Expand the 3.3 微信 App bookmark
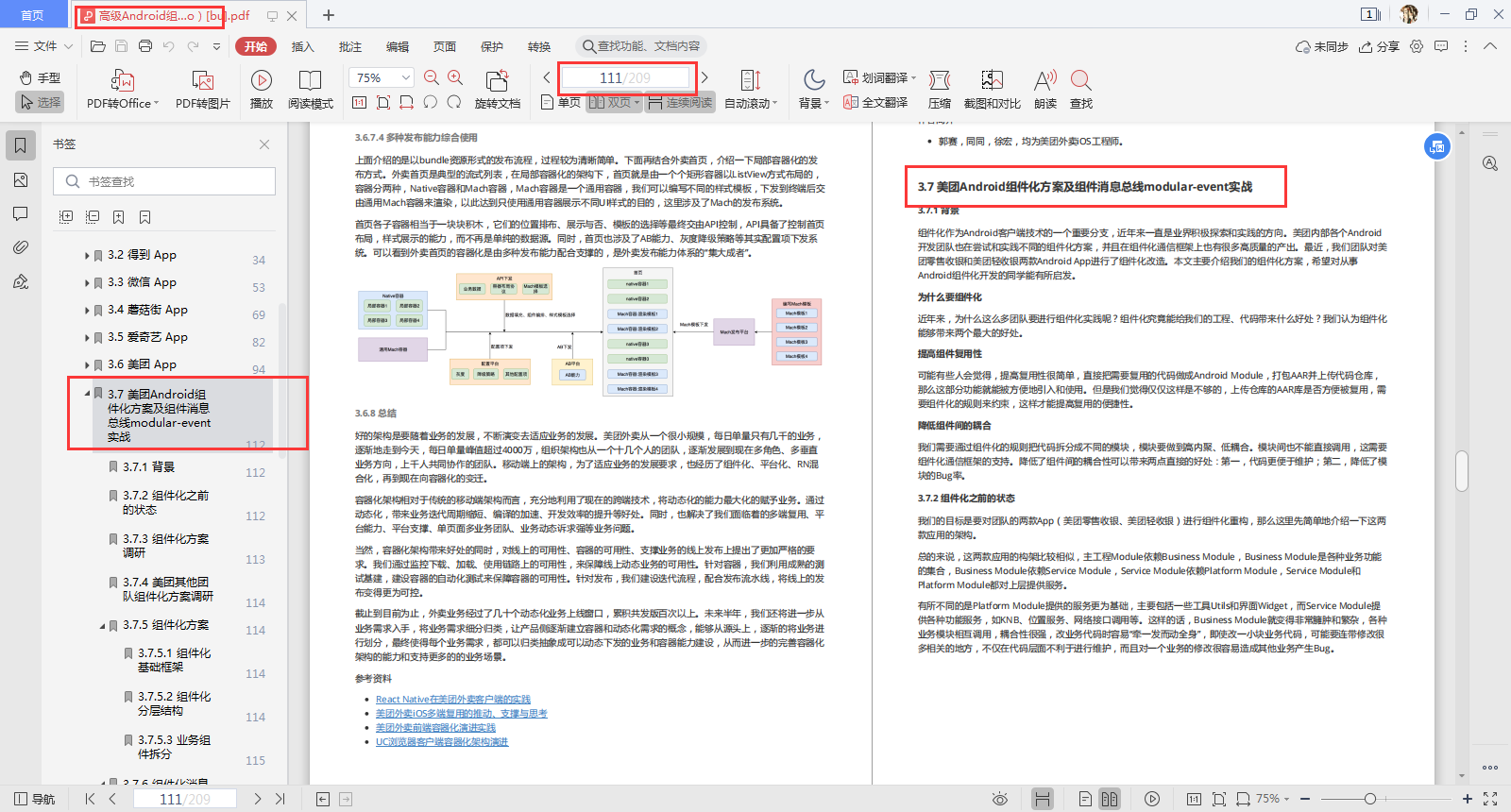1511x812 pixels. tap(87, 282)
